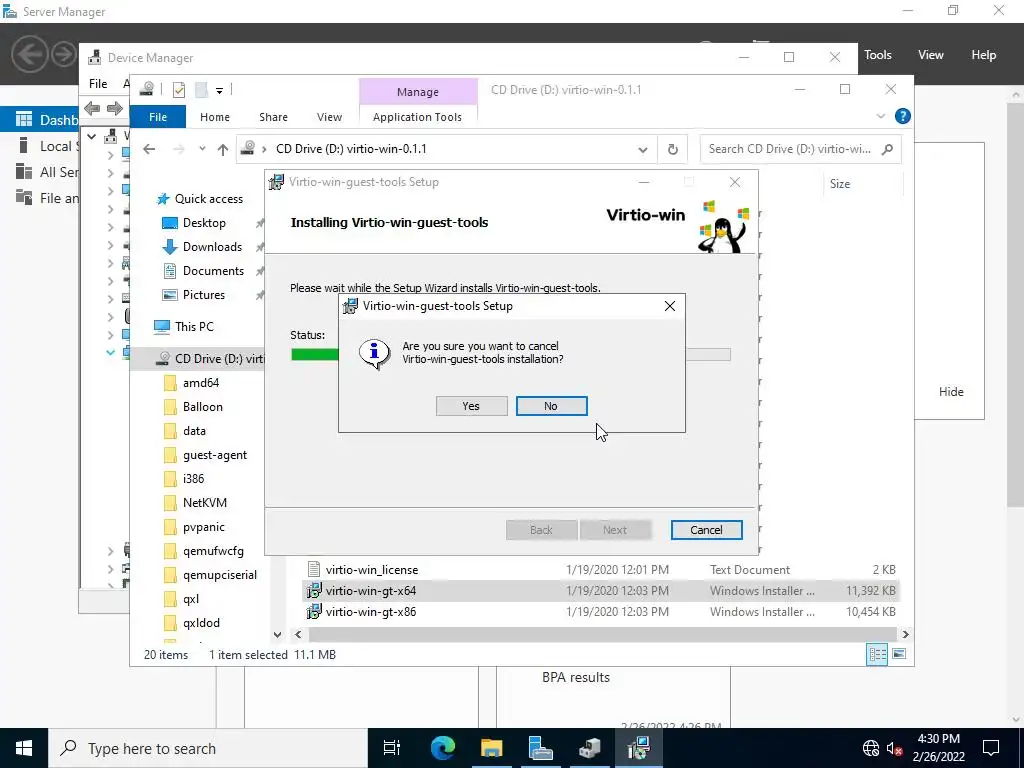Click Hide link in Server Manager

(951, 392)
